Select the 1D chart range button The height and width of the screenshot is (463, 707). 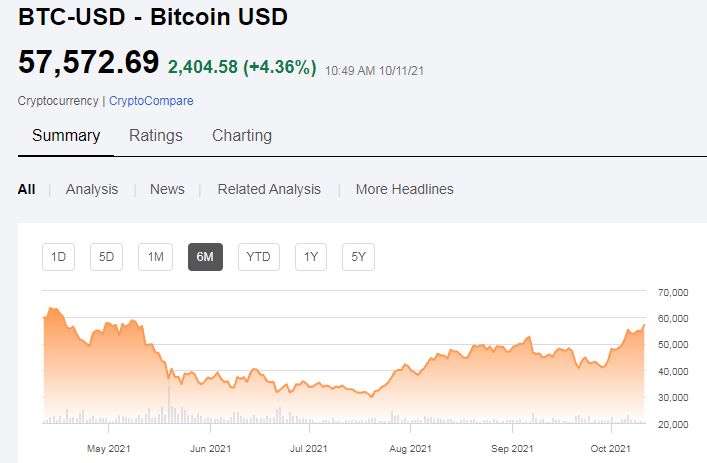coord(58,257)
